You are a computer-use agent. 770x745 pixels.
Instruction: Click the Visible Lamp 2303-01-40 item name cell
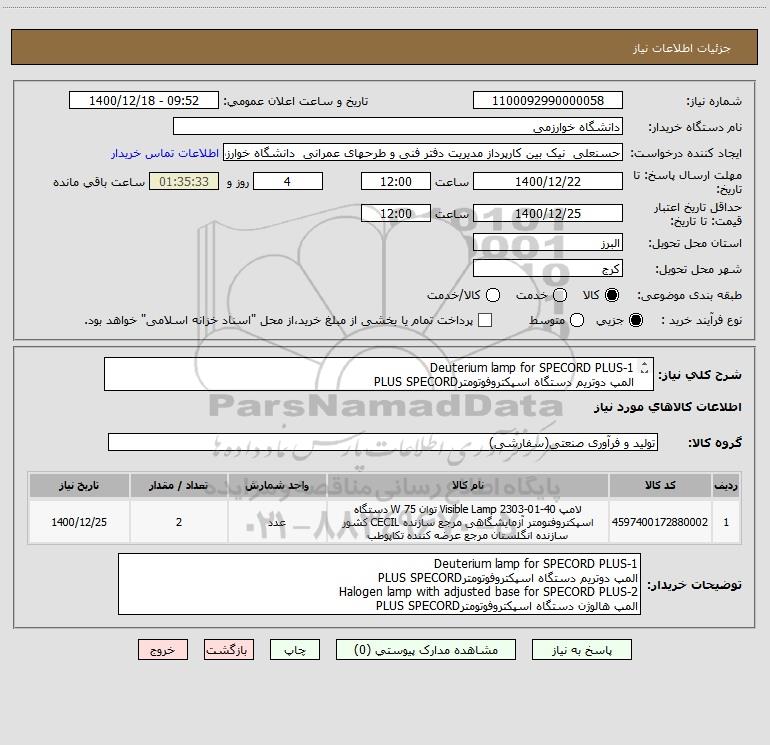tap(468, 522)
